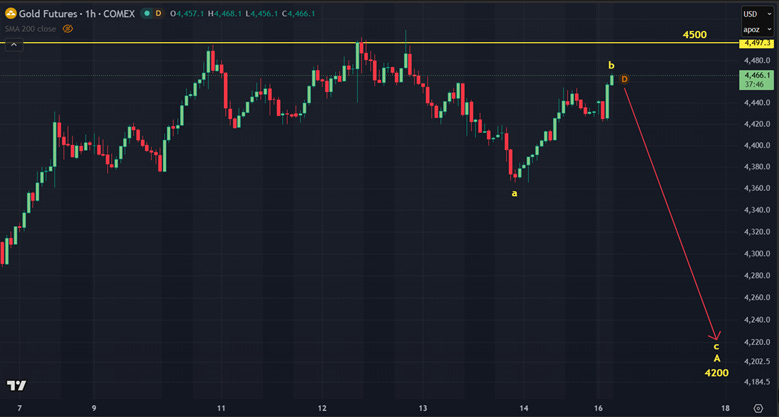Click the open value O4,457.1
Viewport: 779px width, 417px height.
pos(187,14)
